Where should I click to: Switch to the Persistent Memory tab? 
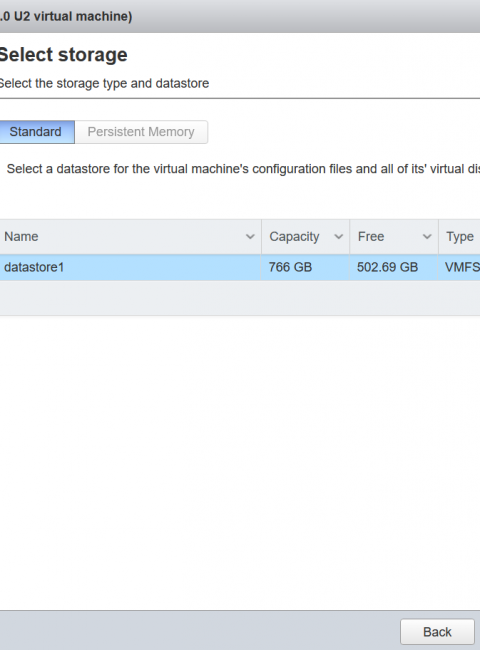[141, 132]
